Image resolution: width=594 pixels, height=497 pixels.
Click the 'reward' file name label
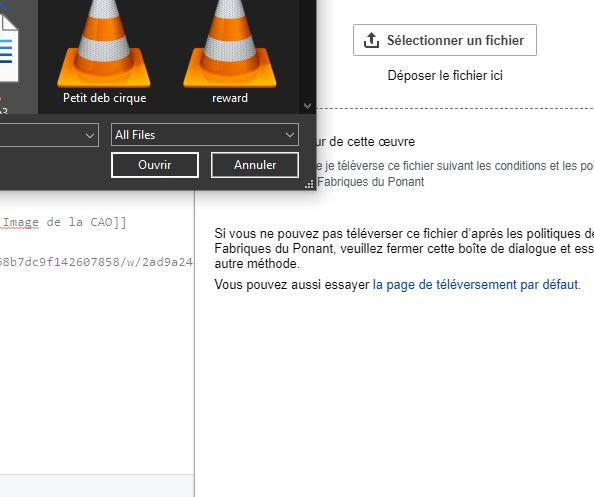tap(230, 98)
